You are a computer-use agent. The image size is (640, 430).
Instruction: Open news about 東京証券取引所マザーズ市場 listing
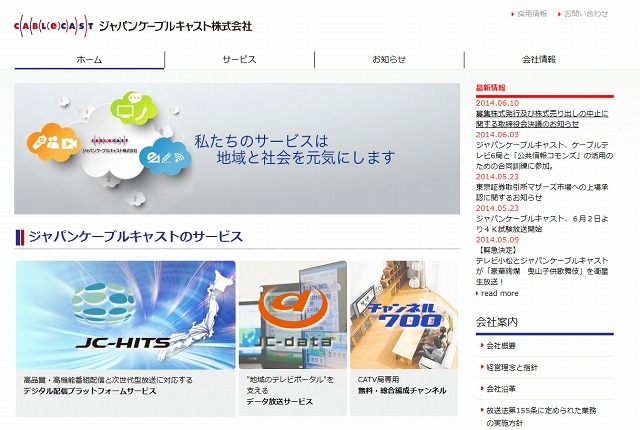click(542, 192)
